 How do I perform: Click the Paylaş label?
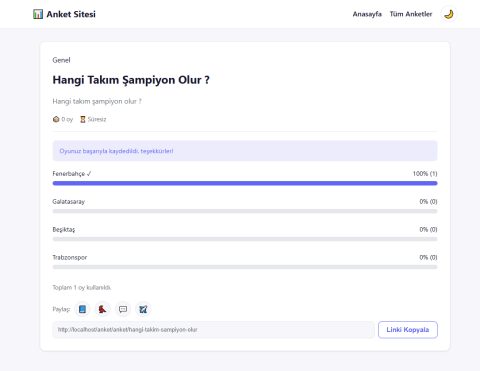[61, 309]
